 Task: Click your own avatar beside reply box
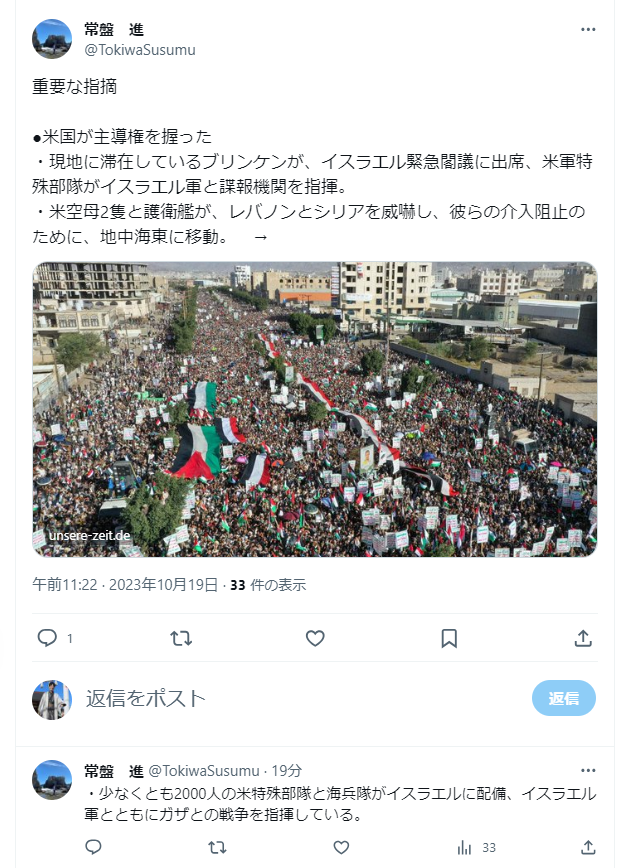click(x=52, y=700)
